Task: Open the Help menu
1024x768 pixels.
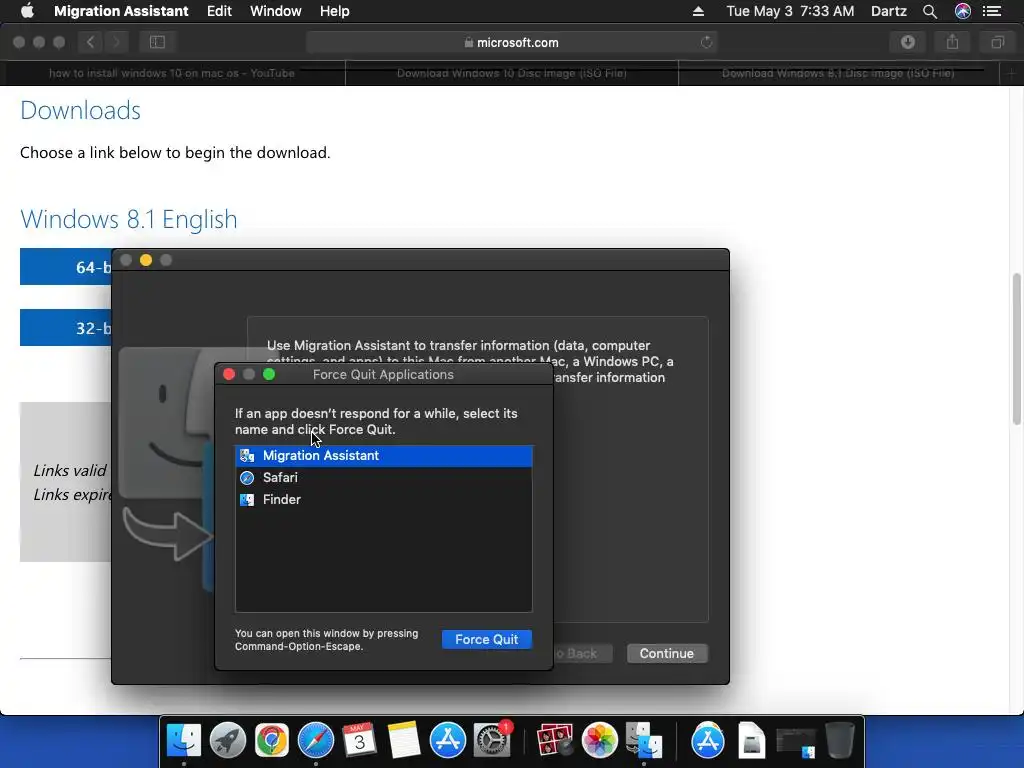Action: [x=334, y=11]
